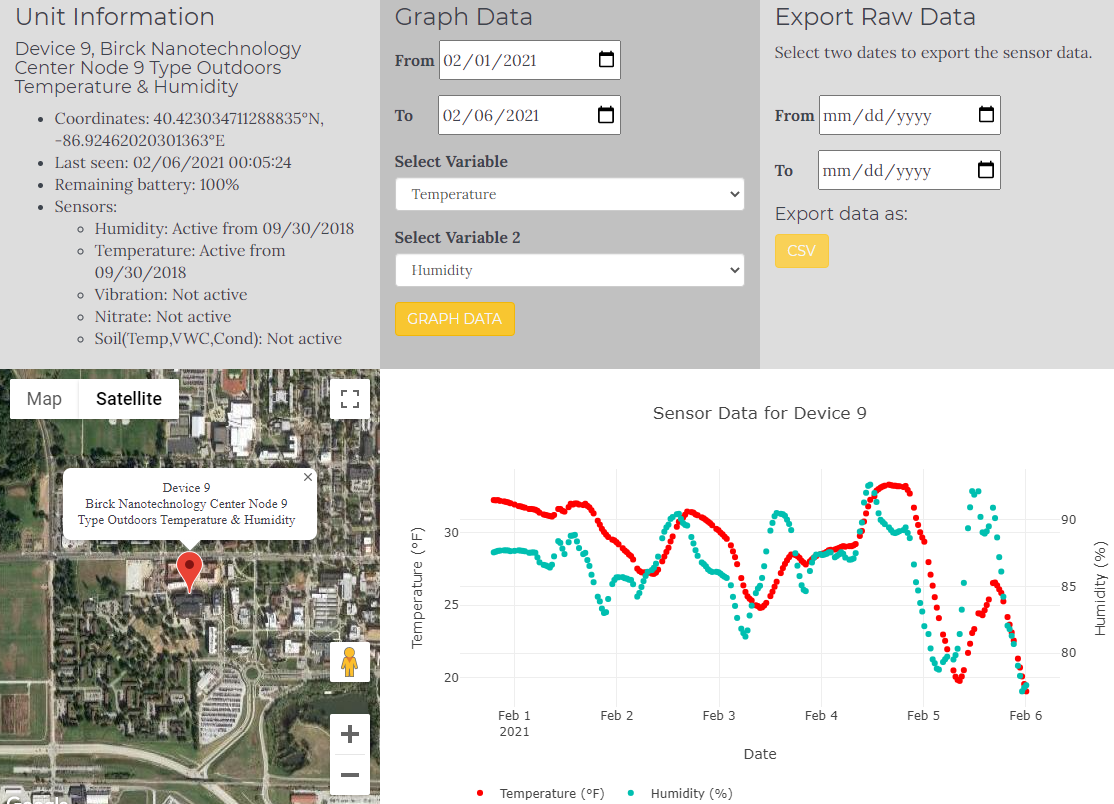Image resolution: width=1114 pixels, height=804 pixels.
Task: Export data with the CSV button
Action: [x=801, y=251]
